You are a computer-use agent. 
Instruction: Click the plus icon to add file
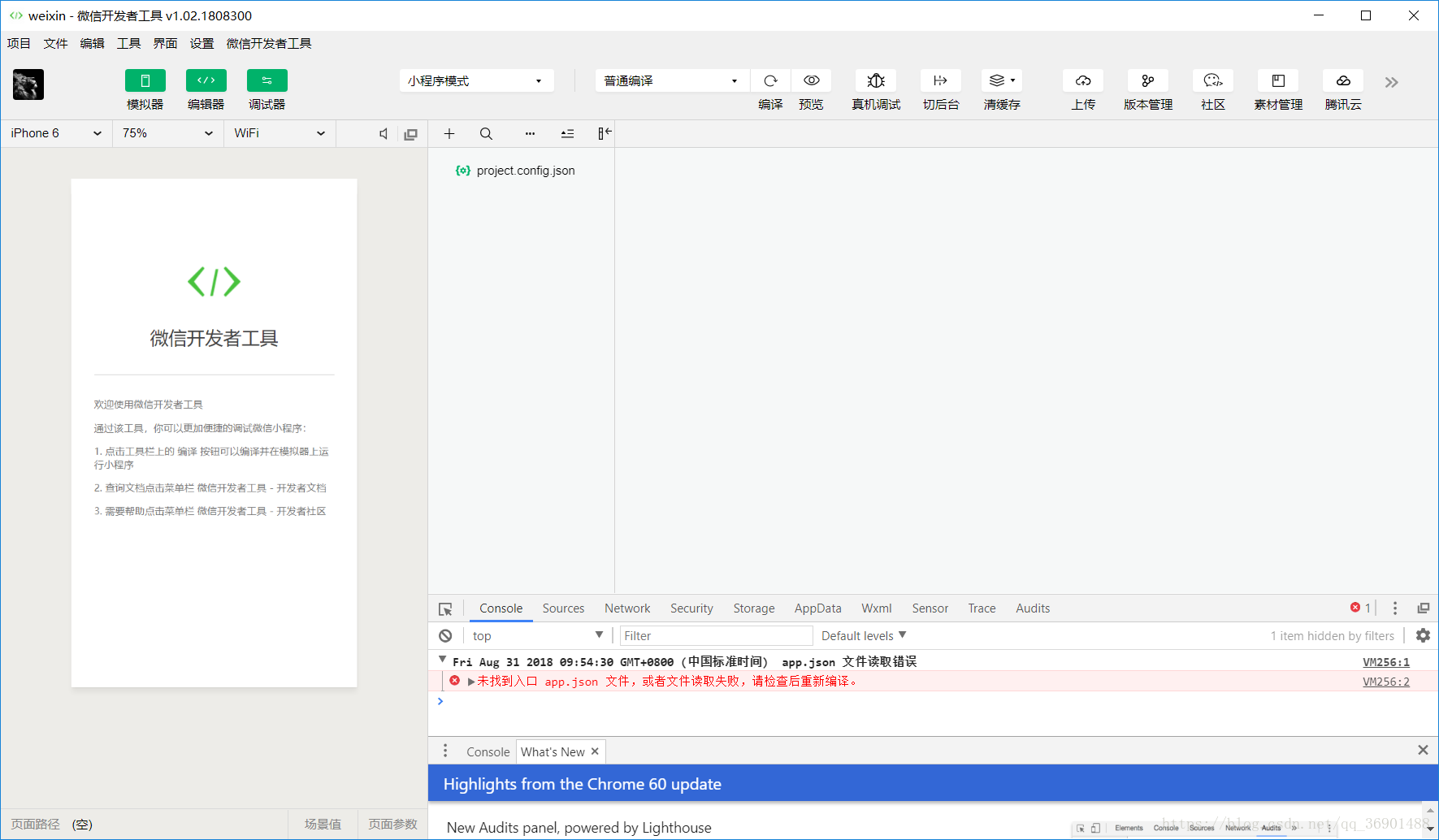(449, 133)
